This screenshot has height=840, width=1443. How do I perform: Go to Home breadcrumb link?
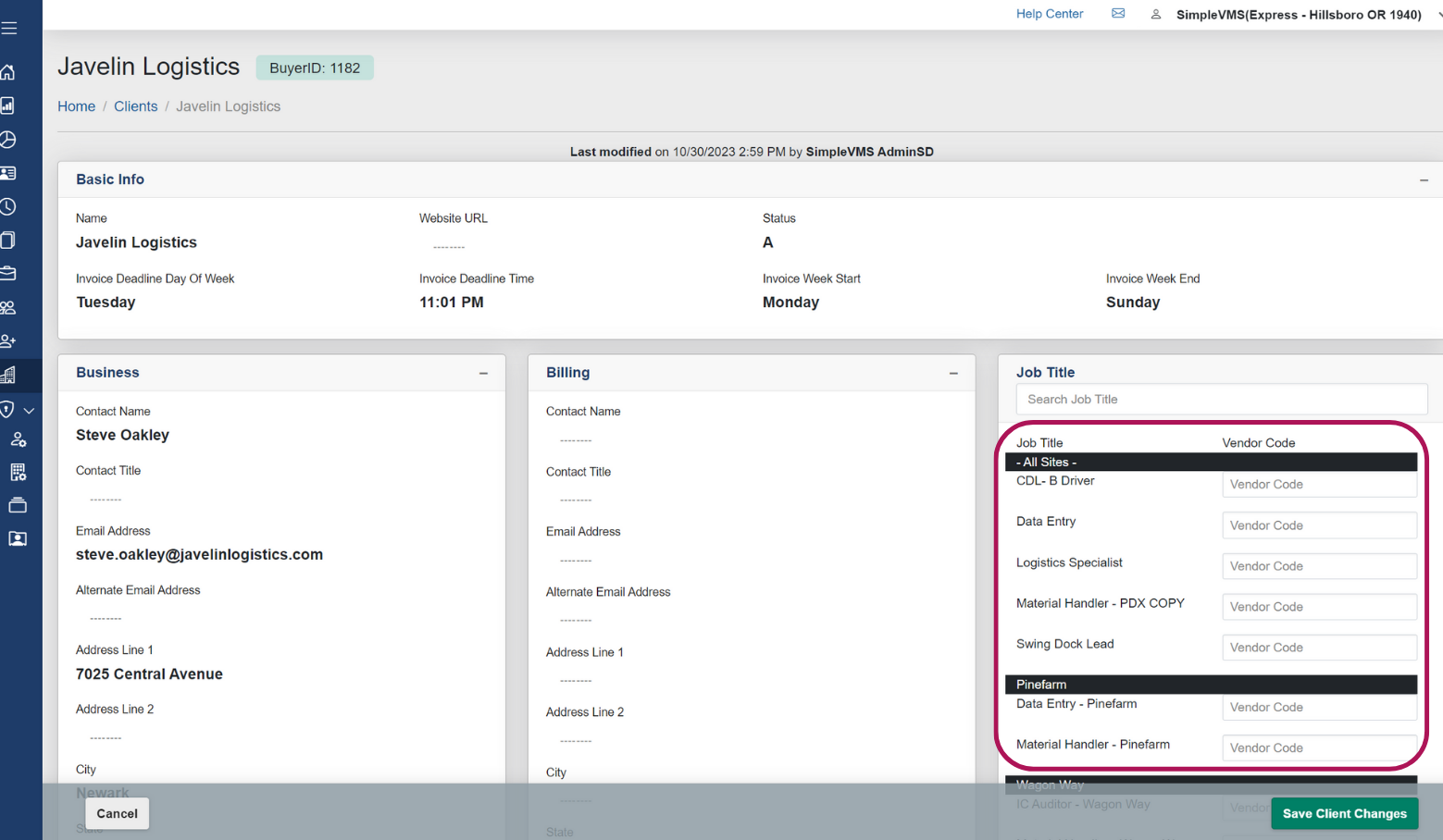tap(77, 106)
